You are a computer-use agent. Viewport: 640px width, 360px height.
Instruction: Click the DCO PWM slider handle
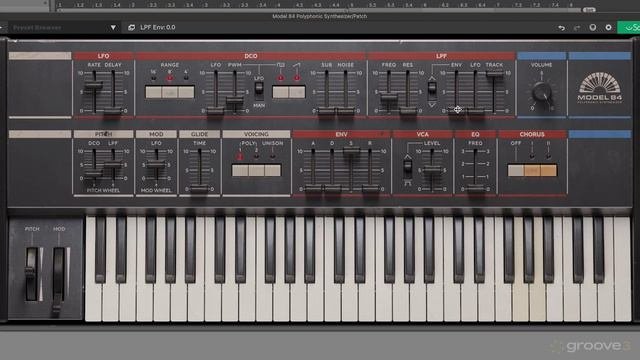(235, 100)
